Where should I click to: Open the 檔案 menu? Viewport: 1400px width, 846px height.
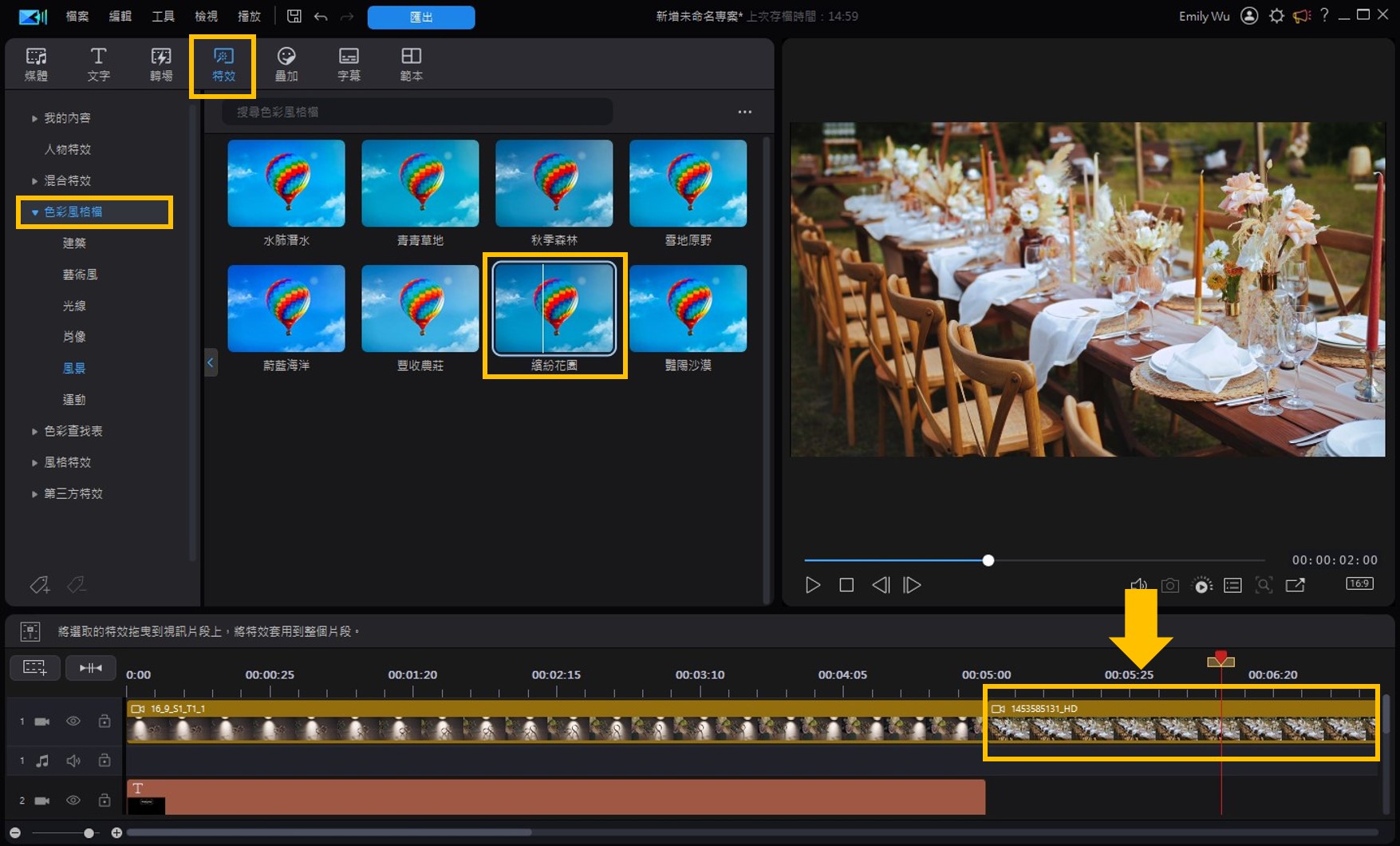(x=77, y=16)
